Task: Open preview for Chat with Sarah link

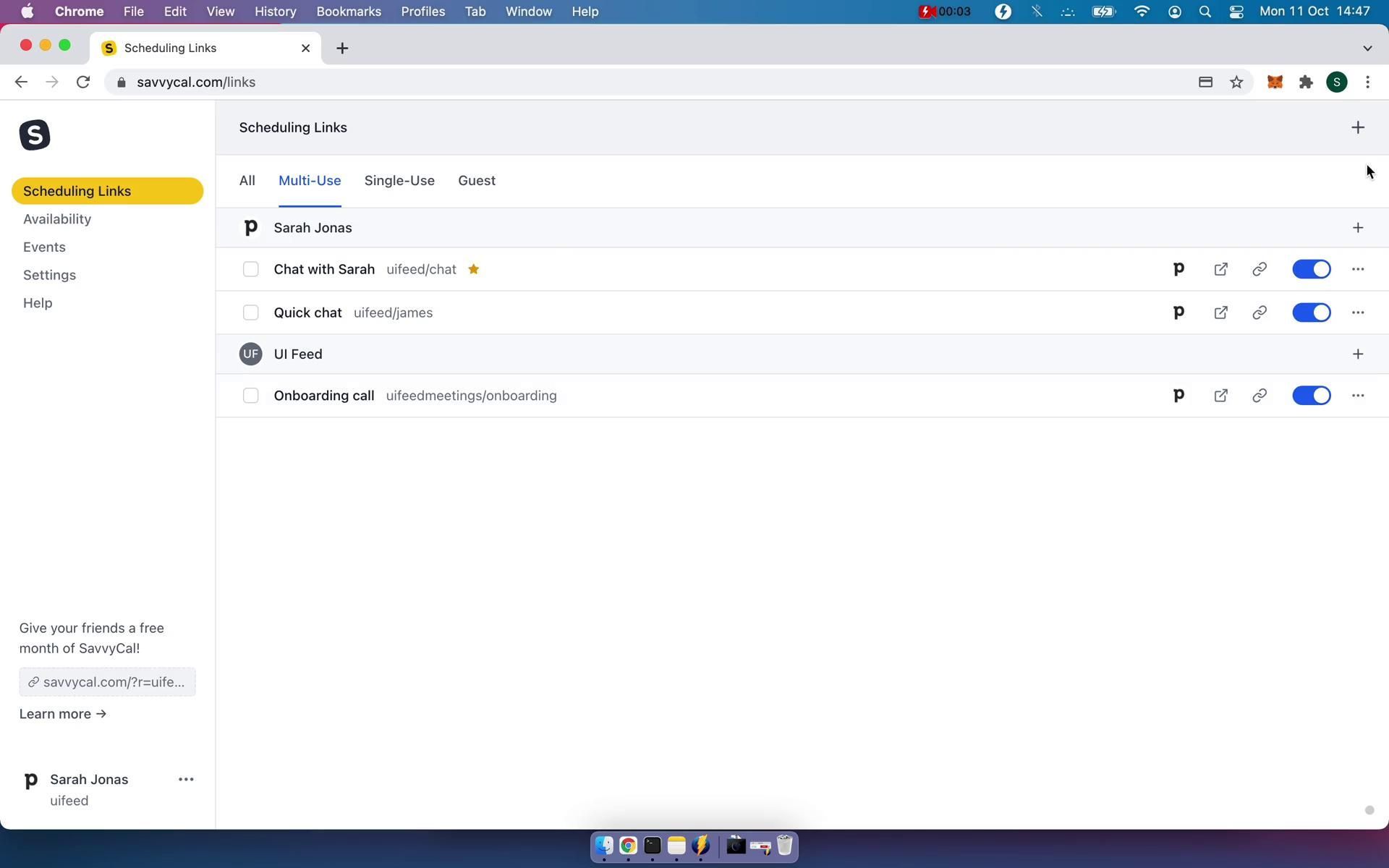Action: click(1178, 268)
